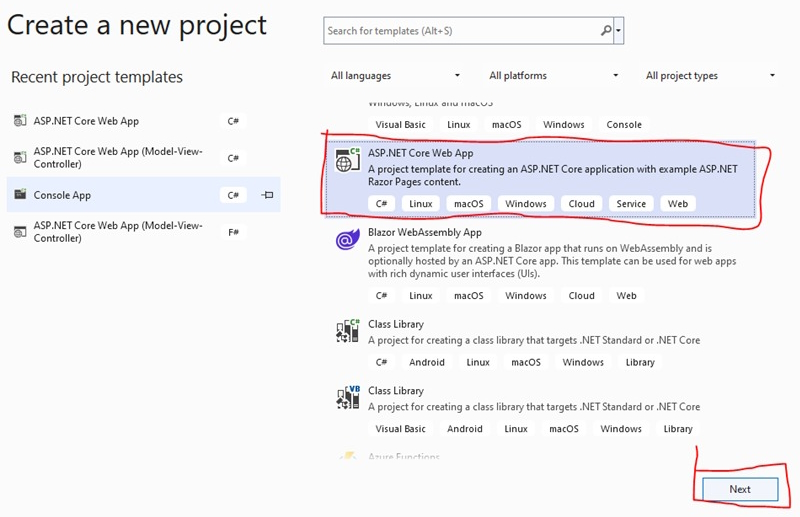The height and width of the screenshot is (517, 800).
Task: Click recent C# Model-View-Controller template icon
Action: coord(20,158)
